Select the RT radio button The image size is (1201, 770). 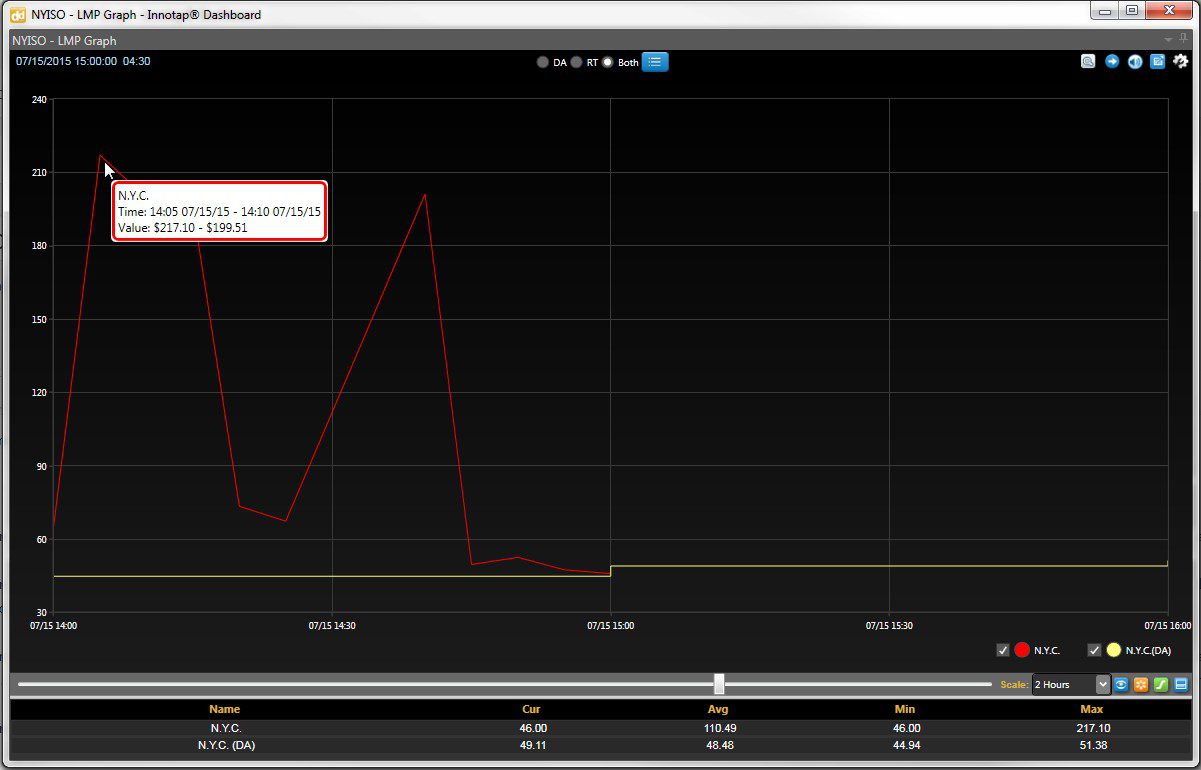tap(577, 62)
